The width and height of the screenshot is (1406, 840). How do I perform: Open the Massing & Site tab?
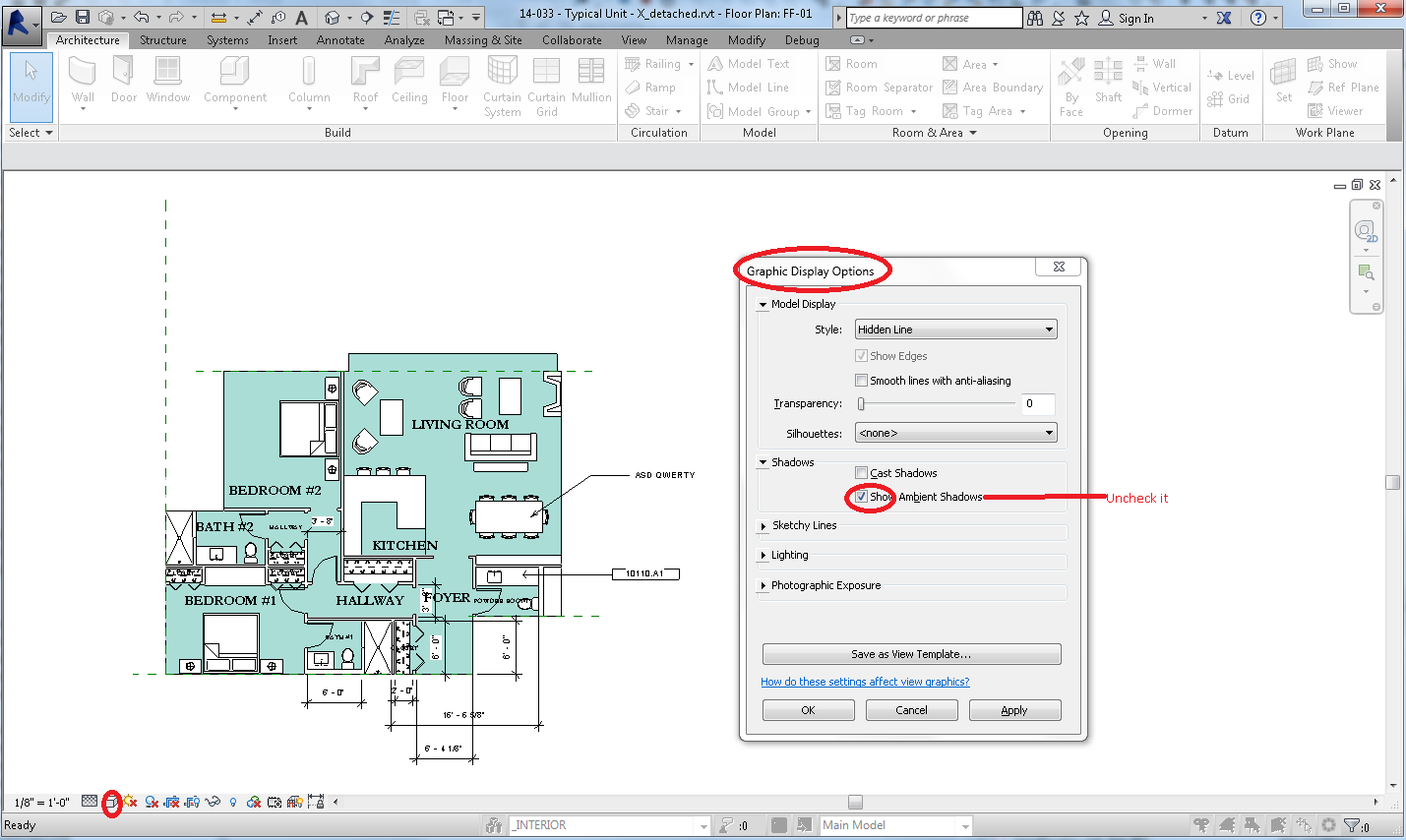point(483,40)
